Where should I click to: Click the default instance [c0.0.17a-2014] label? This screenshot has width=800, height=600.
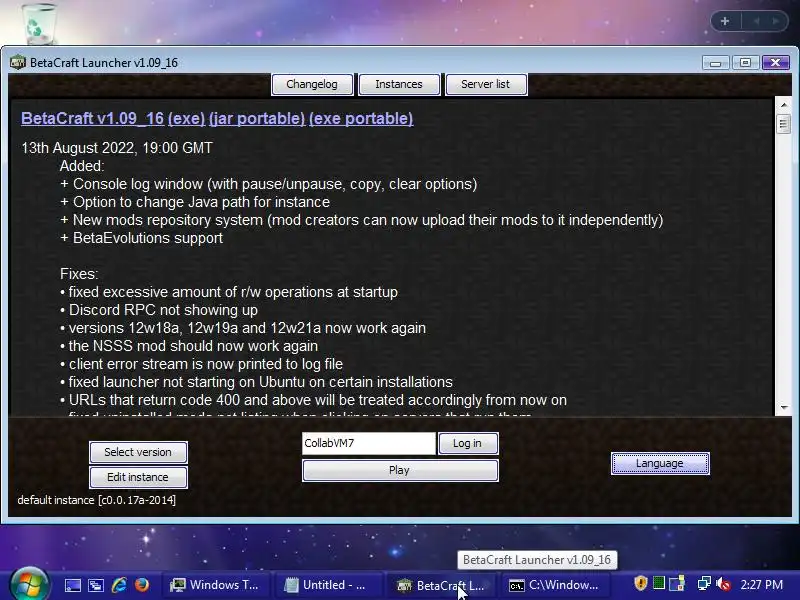96,500
